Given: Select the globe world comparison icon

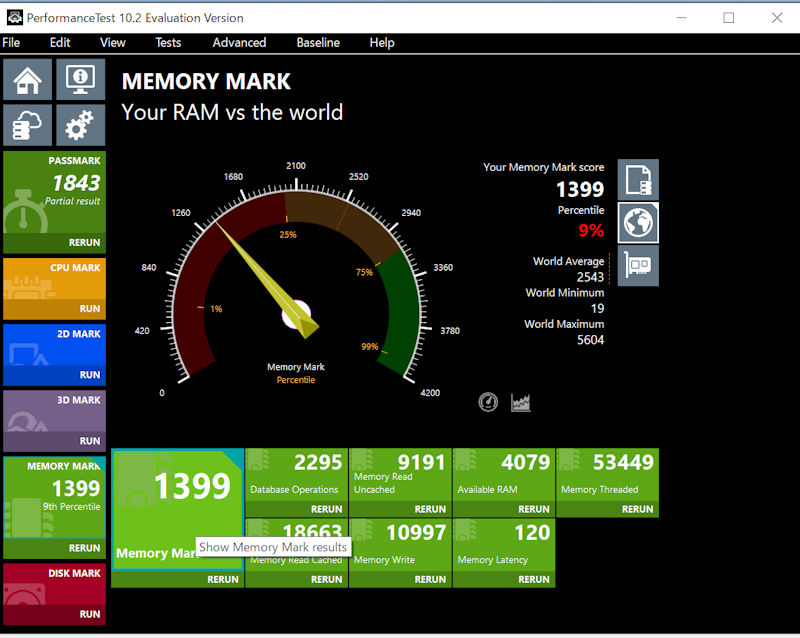Looking at the screenshot, I should (x=638, y=223).
